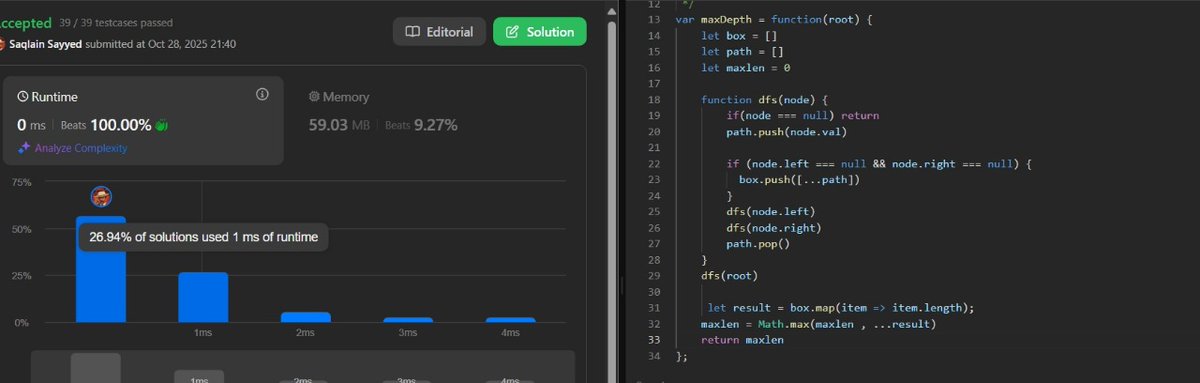Click the book icon on Editorial button

[412, 32]
